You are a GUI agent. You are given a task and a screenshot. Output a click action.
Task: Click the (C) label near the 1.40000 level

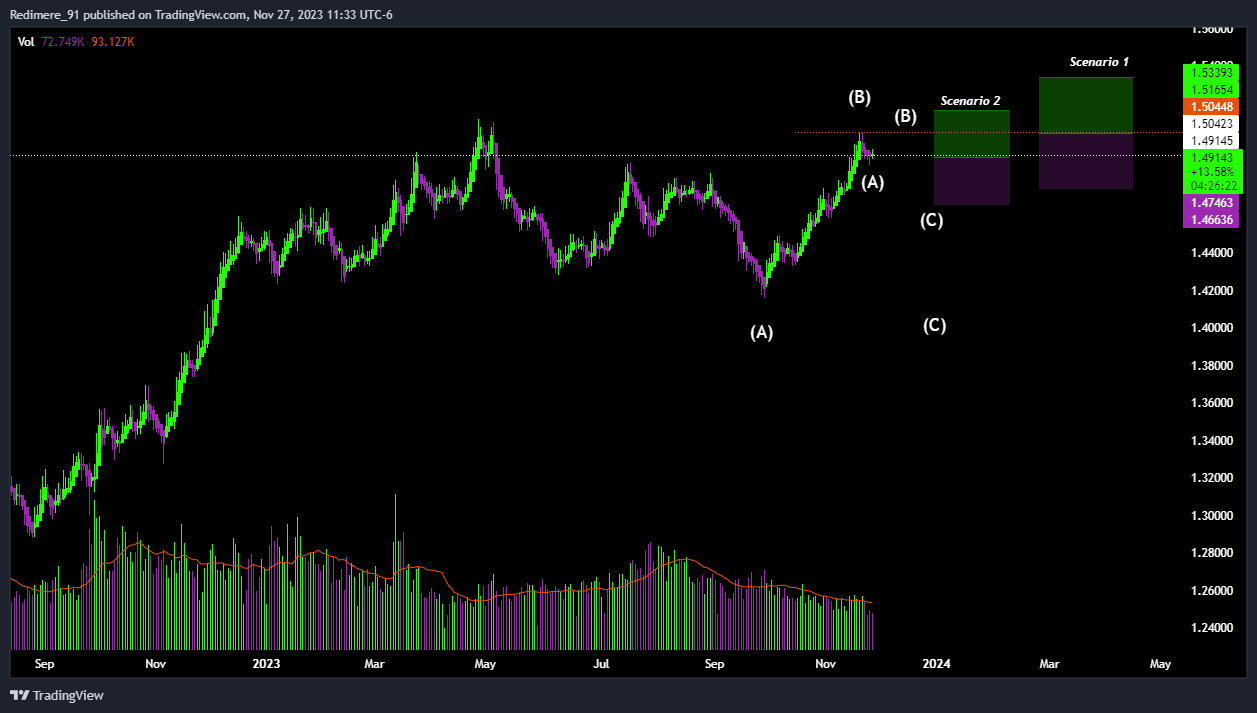coord(934,325)
